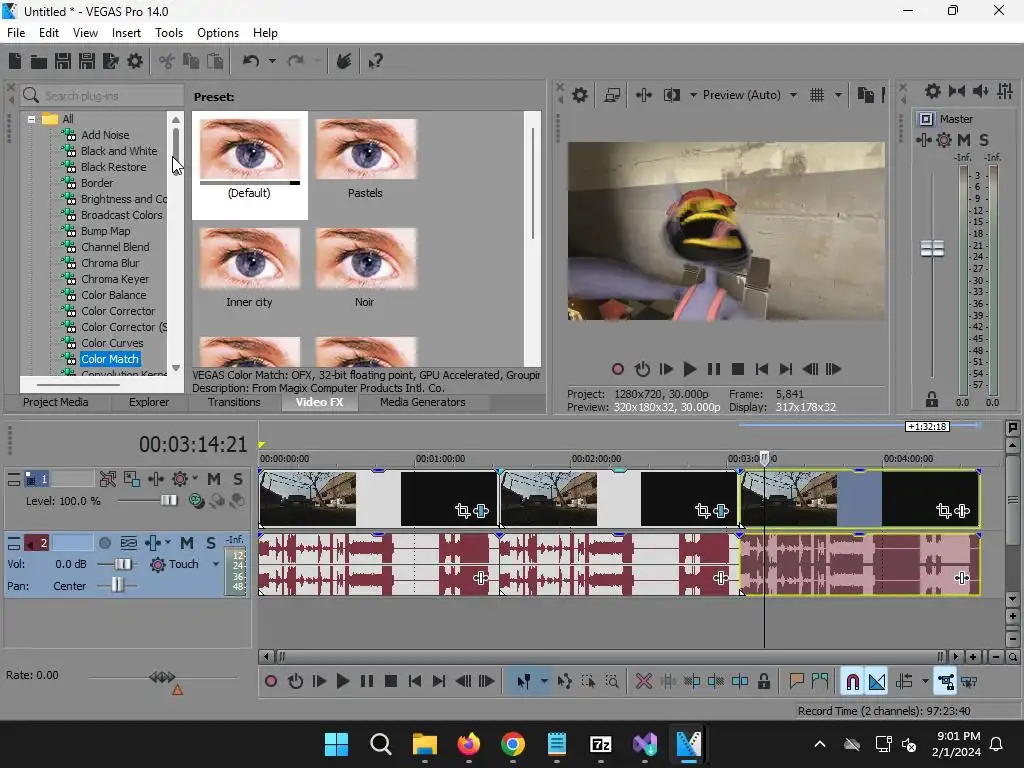This screenshot has width=1024, height=768.
Task: Toggle Lock Envelopes to Events button
Action: point(946,682)
